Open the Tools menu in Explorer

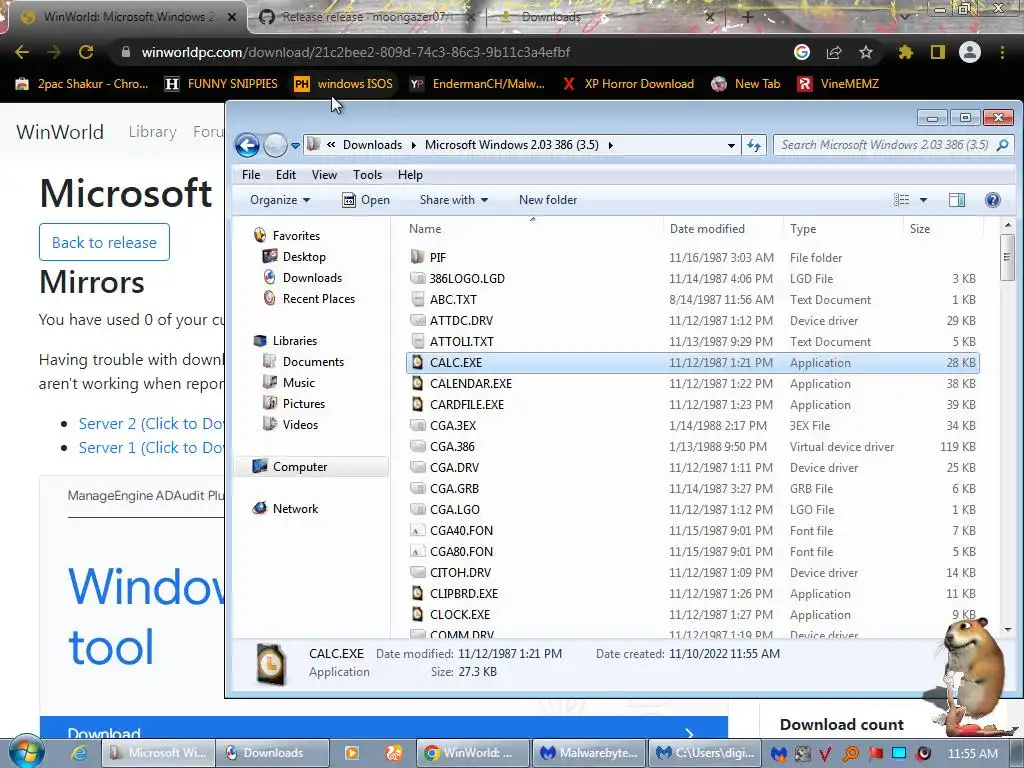point(367,175)
